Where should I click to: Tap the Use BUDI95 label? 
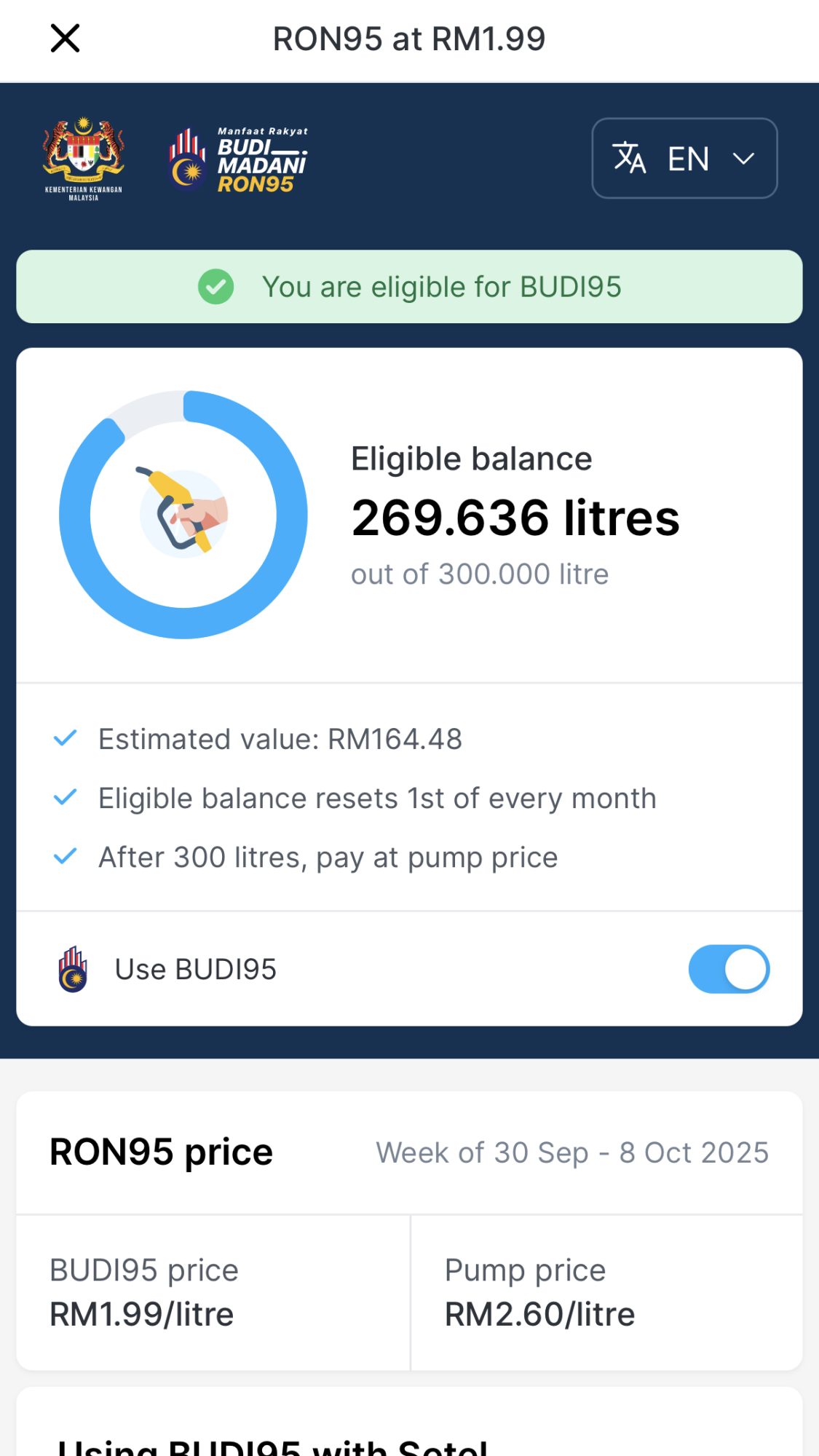pyautogui.click(x=196, y=969)
